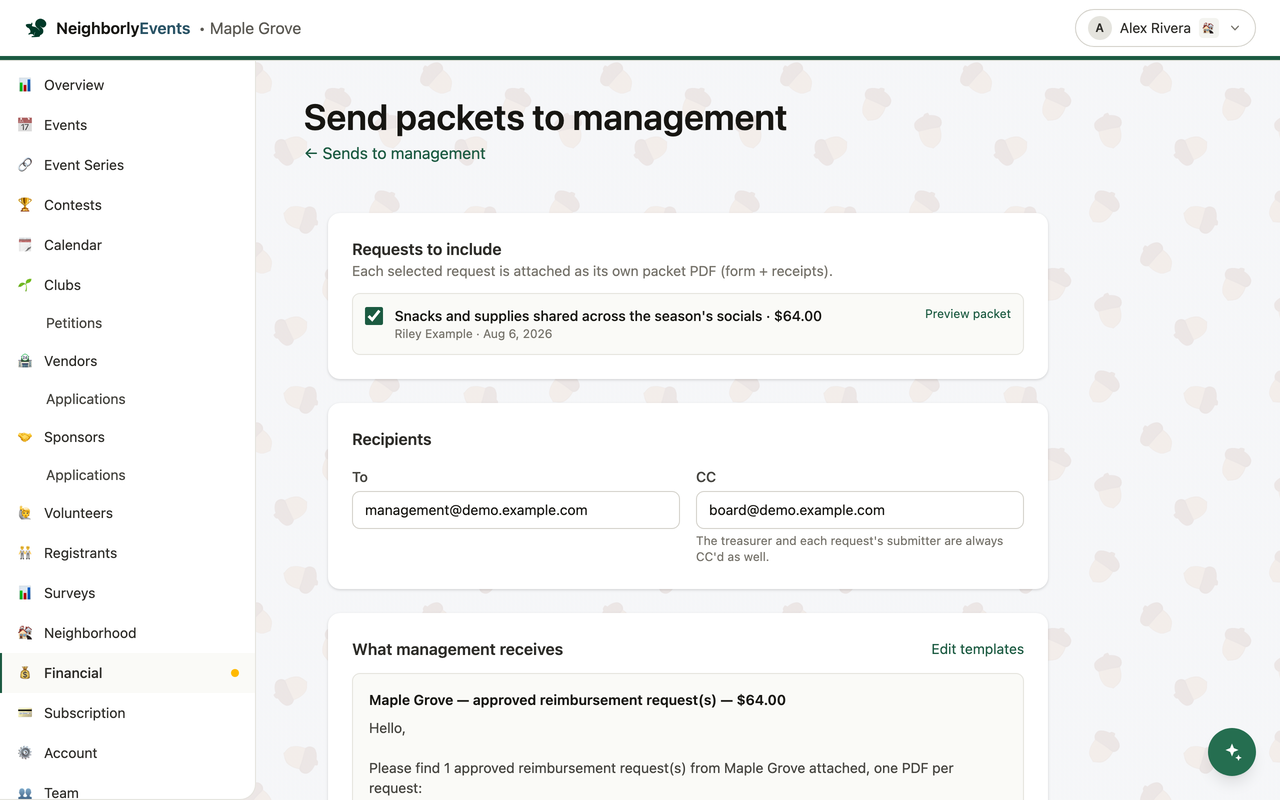This screenshot has width=1280, height=800.
Task: Click the 'Riley Example · Aug 6, 2026' line
Action: (x=473, y=334)
